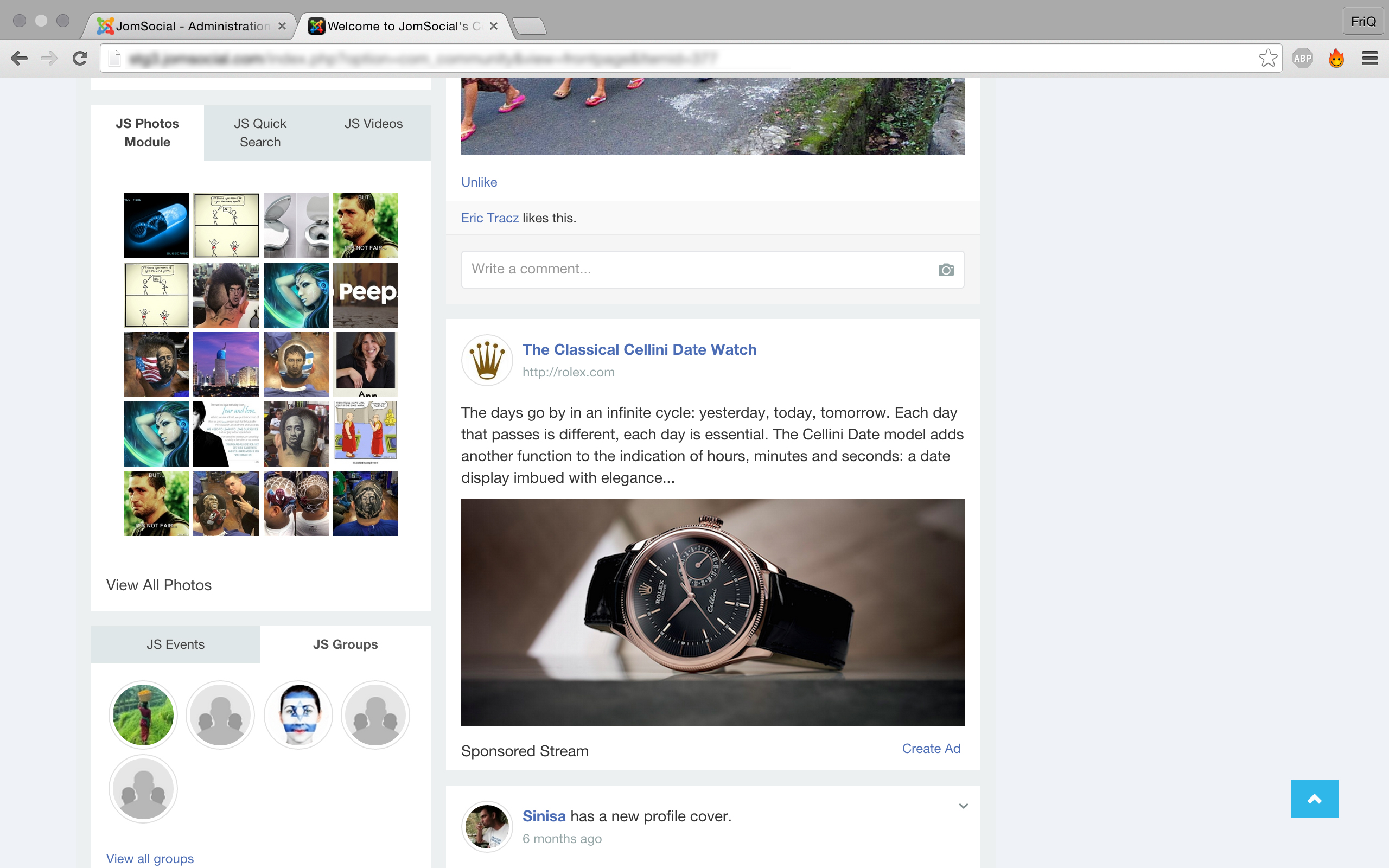The image size is (1389, 868).
Task: Click the Rolex crown avatar
Action: pyautogui.click(x=487, y=361)
